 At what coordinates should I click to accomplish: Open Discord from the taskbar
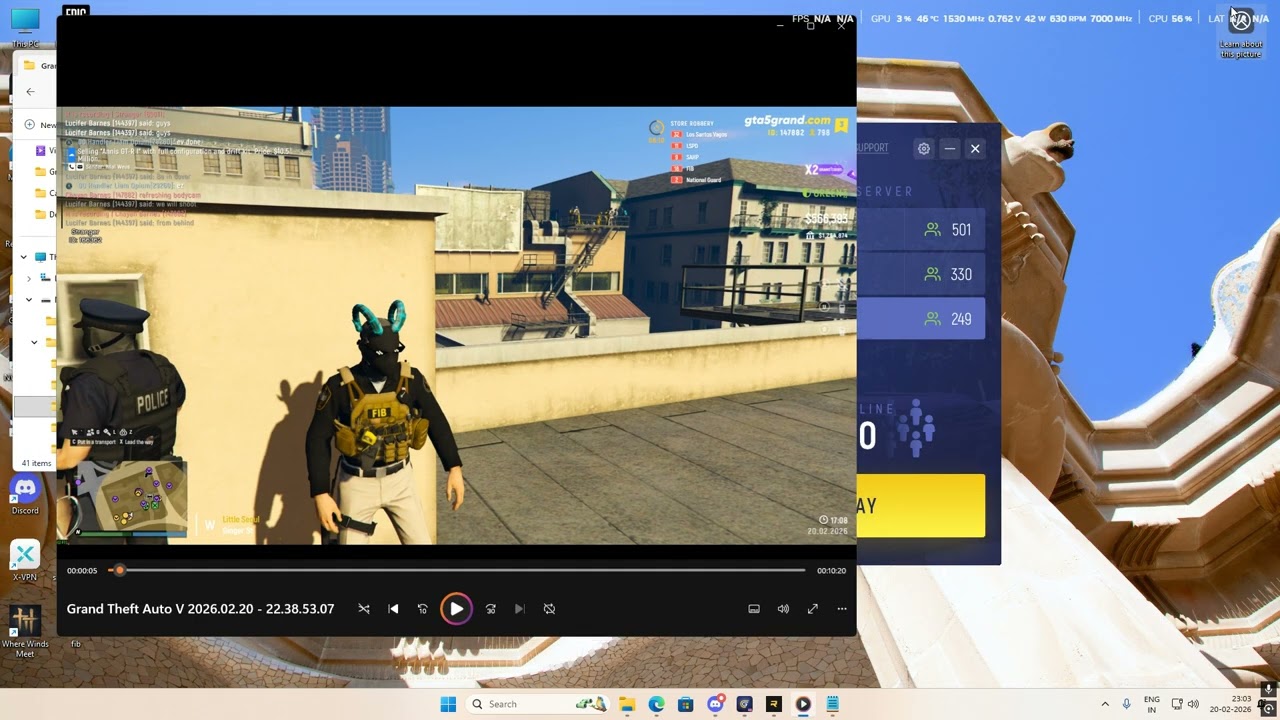tap(715, 704)
